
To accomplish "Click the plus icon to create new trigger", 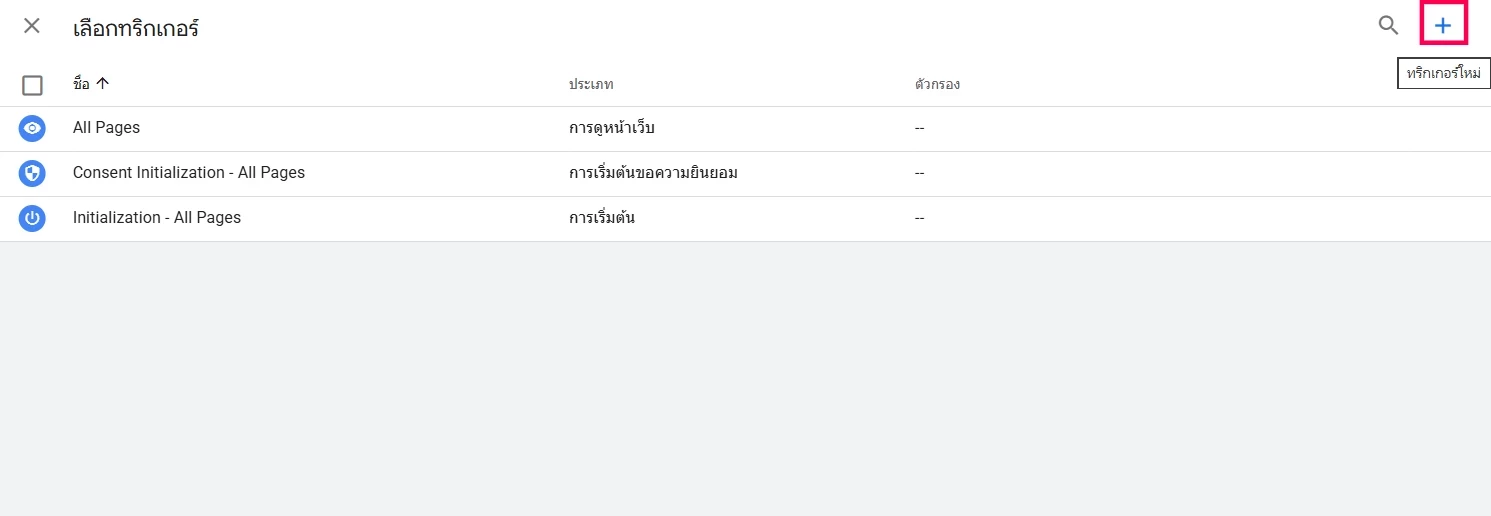I will click(1443, 26).
